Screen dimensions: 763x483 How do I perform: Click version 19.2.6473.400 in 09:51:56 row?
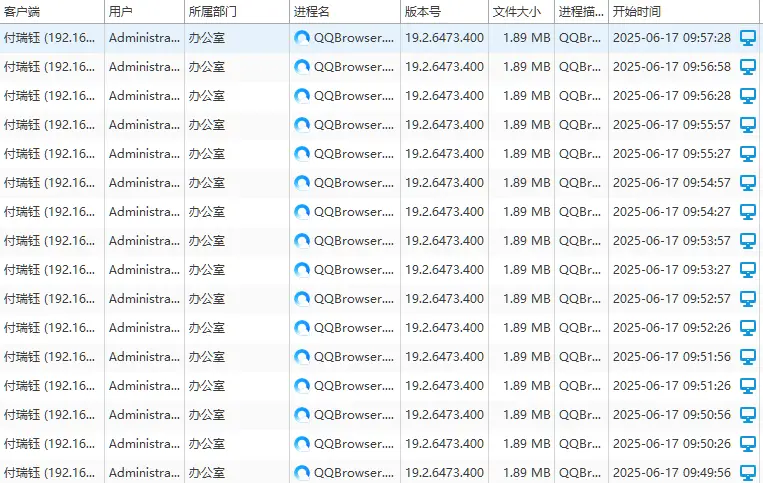coord(444,357)
